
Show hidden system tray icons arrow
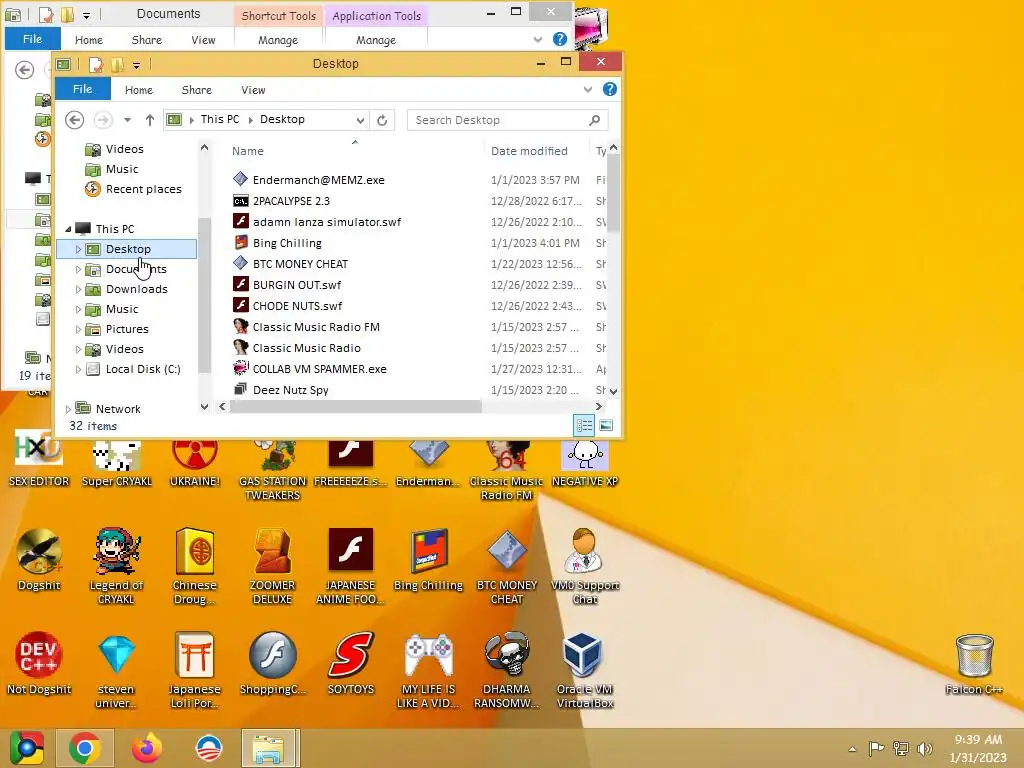click(852, 749)
